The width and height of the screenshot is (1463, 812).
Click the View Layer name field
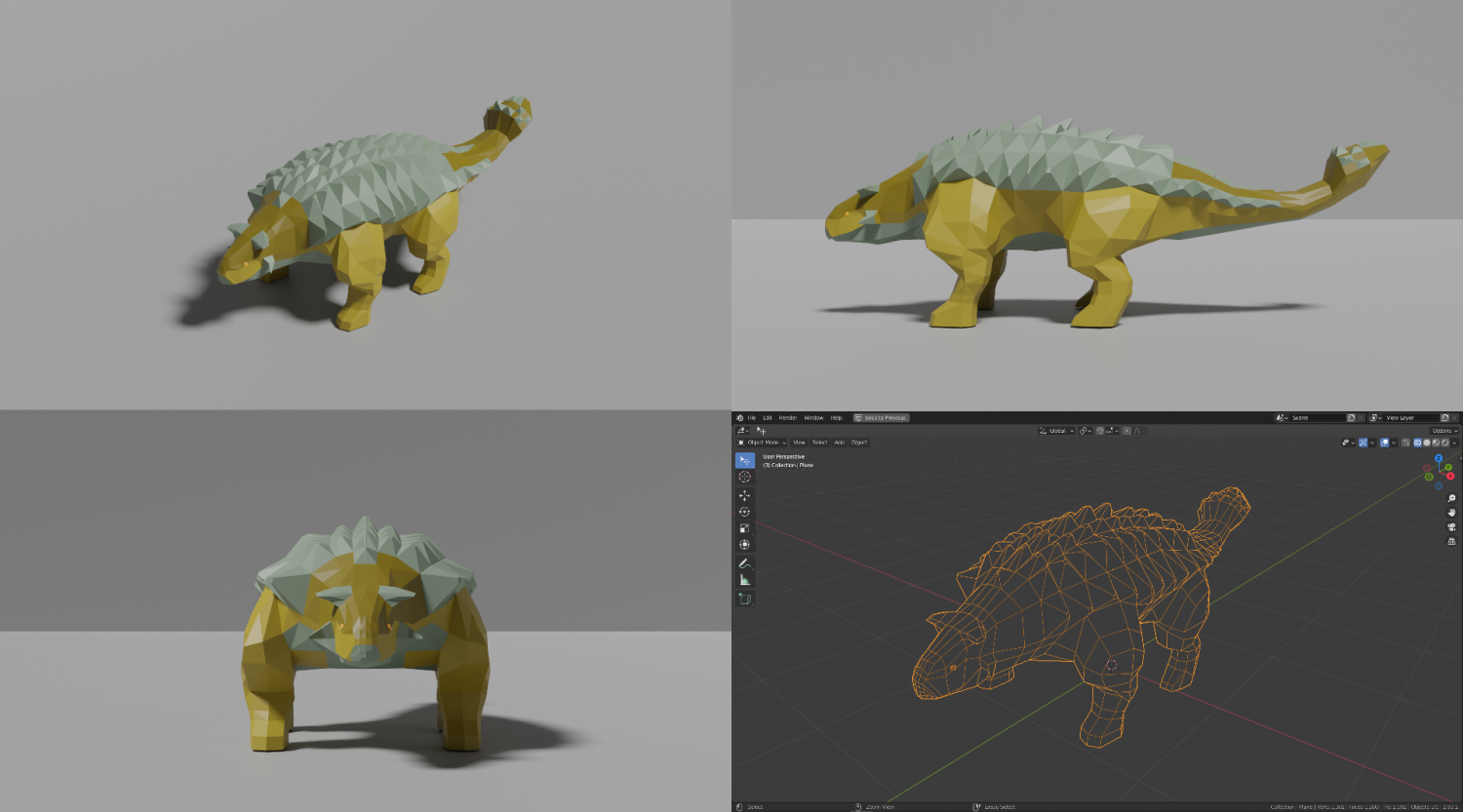click(1411, 417)
